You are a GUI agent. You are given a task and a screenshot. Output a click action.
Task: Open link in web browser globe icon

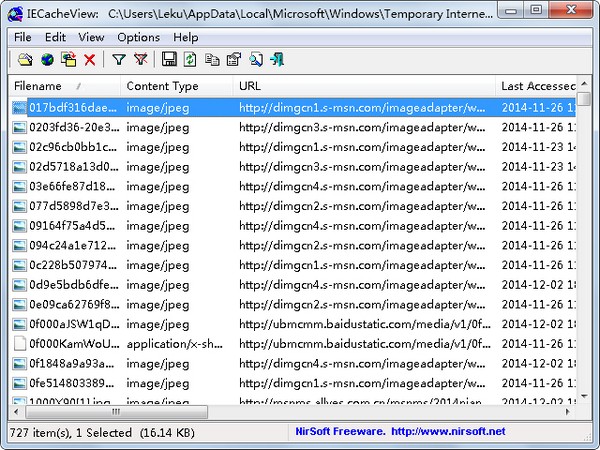click(x=47, y=60)
